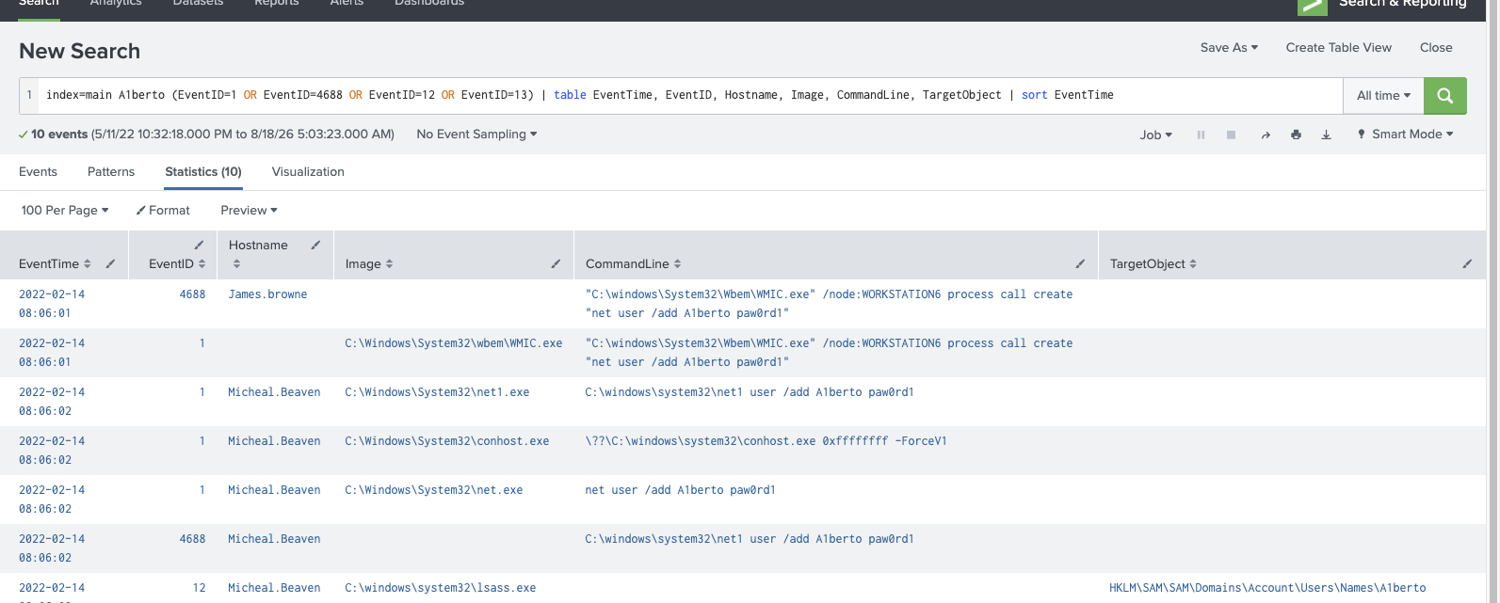Edit the EventID column with the pencil icon

[x=199, y=245]
